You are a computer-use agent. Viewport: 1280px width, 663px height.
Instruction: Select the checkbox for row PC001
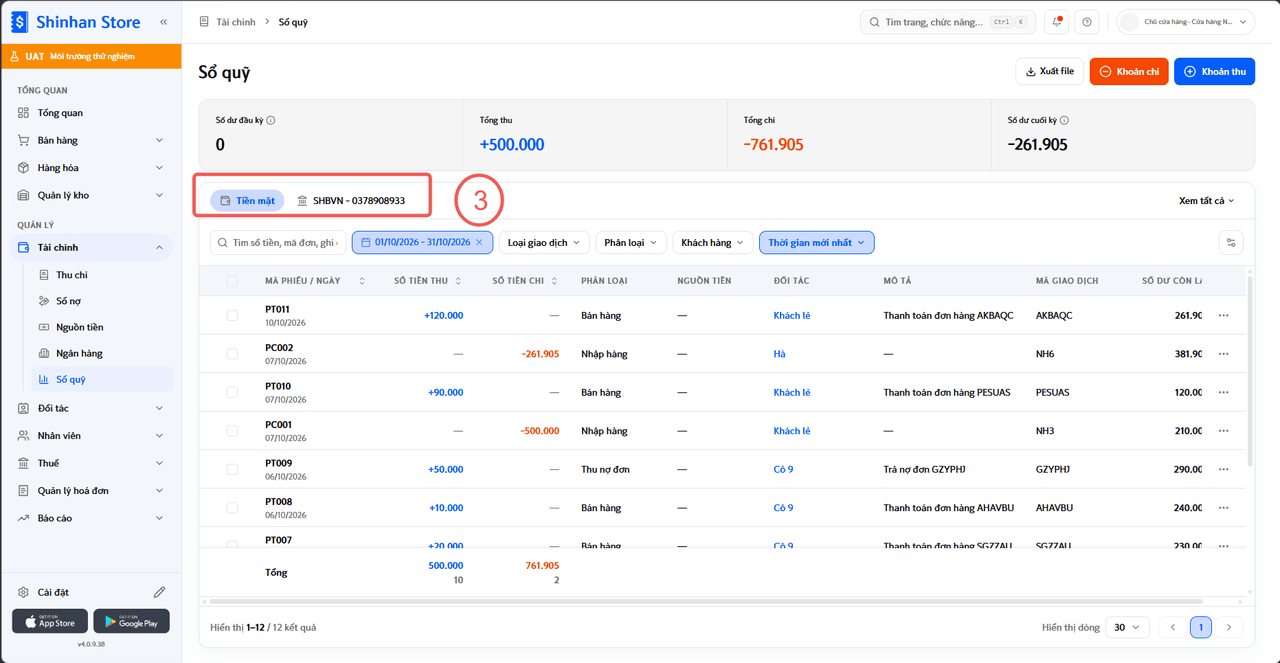(x=232, y=431)
